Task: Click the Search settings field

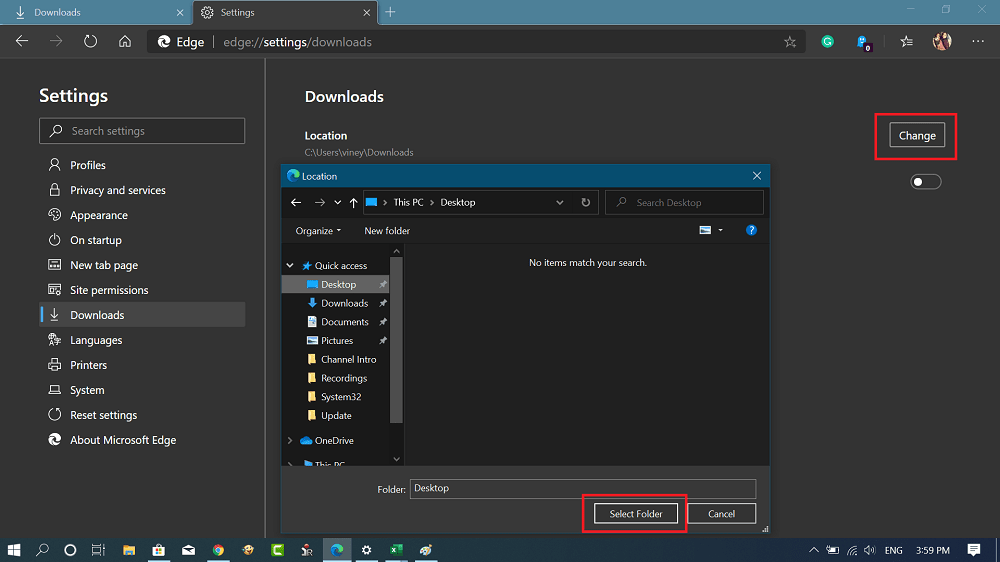Action: (142, 131)
